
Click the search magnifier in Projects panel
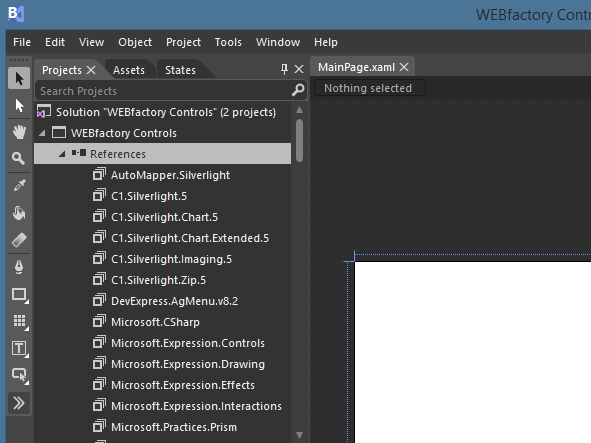click(298, 90)
